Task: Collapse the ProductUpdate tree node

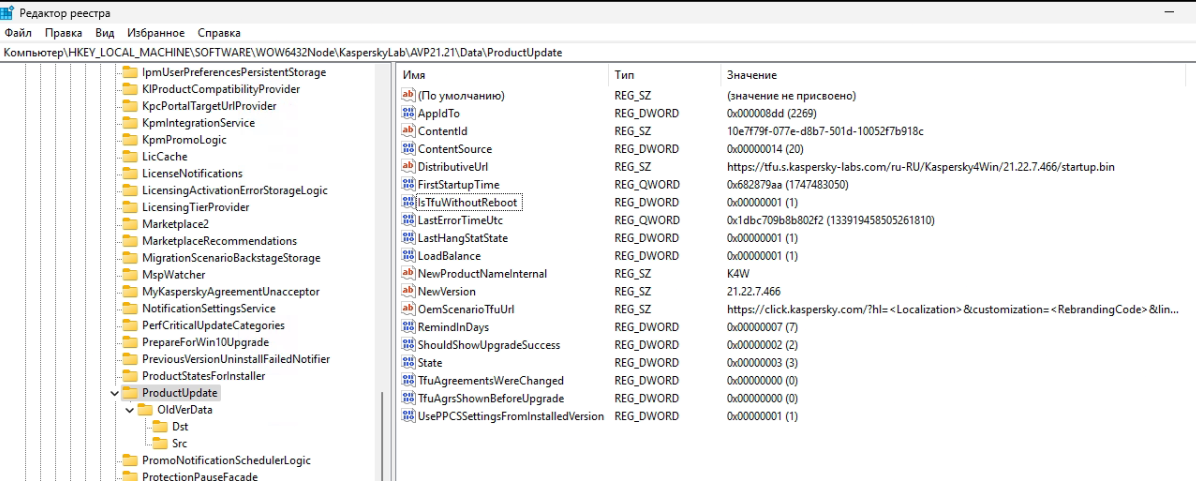Action: pos(114,393)
